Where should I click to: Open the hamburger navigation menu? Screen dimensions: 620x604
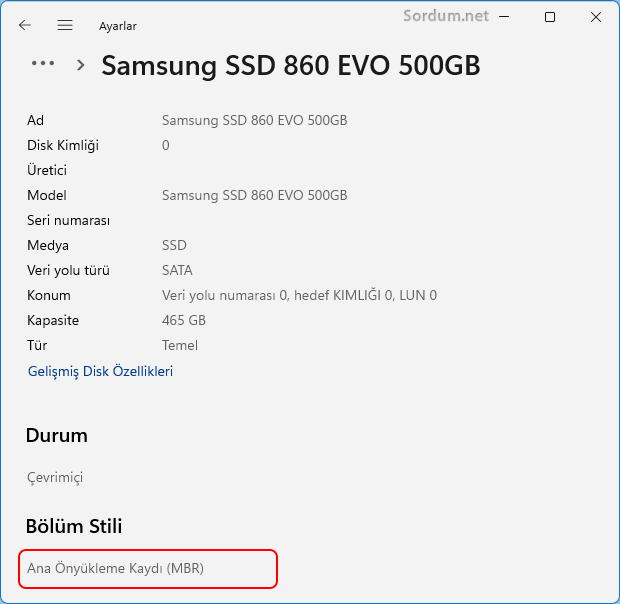click(65, 25)
